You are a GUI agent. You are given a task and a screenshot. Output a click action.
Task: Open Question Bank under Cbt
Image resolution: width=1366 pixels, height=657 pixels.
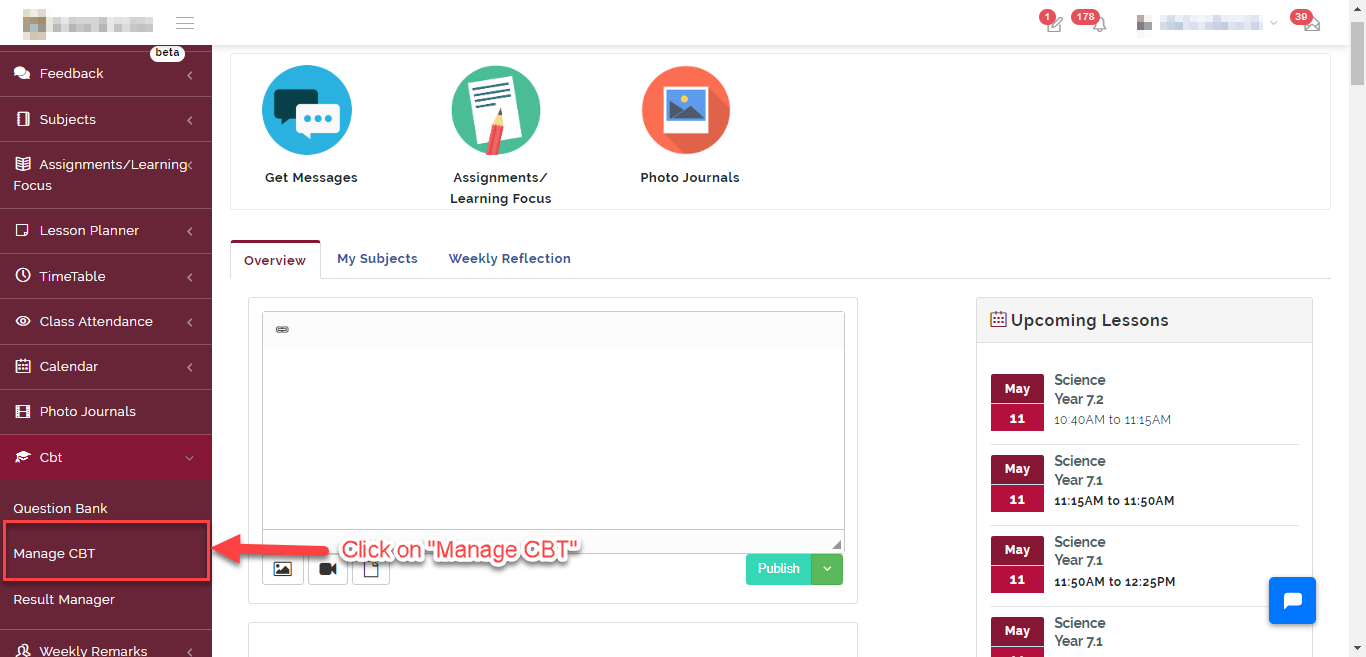click(x=60, y=508)
